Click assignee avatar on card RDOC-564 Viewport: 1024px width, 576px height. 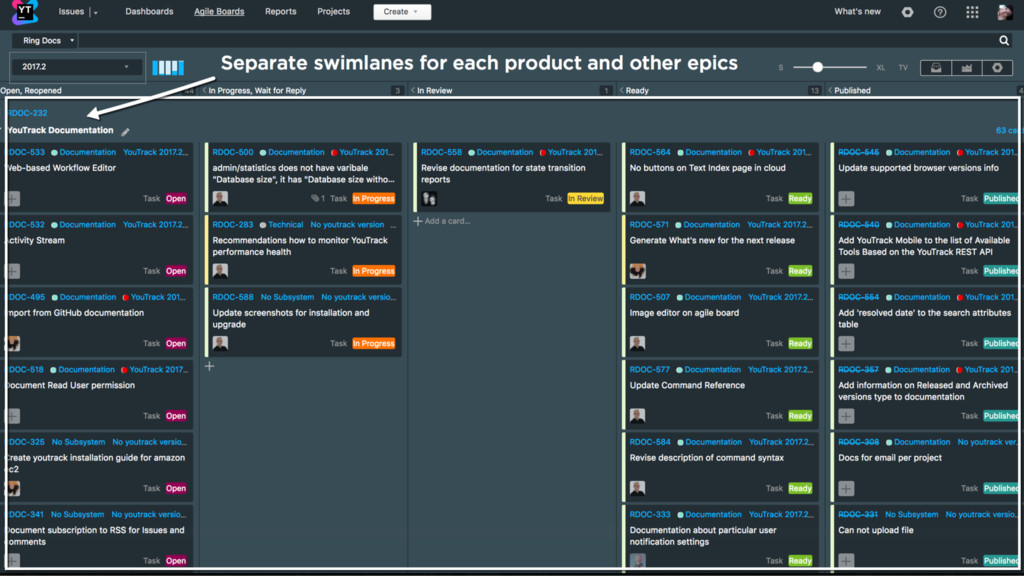click(x=637, y=198)
